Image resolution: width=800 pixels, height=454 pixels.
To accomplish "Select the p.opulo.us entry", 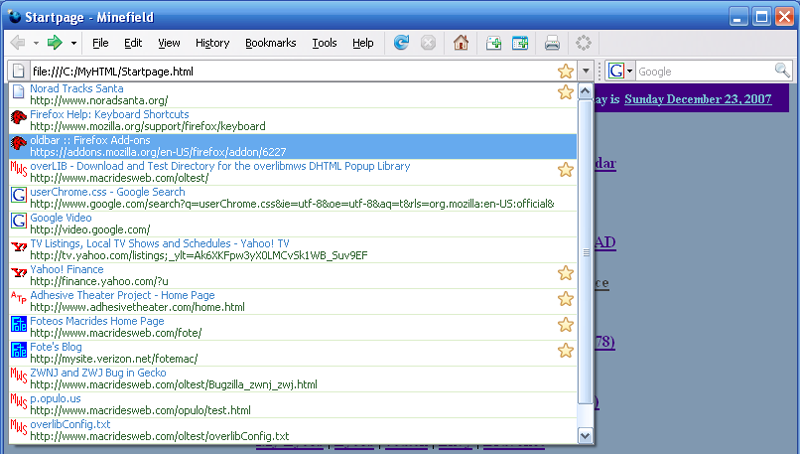I will tap(293, 405).
